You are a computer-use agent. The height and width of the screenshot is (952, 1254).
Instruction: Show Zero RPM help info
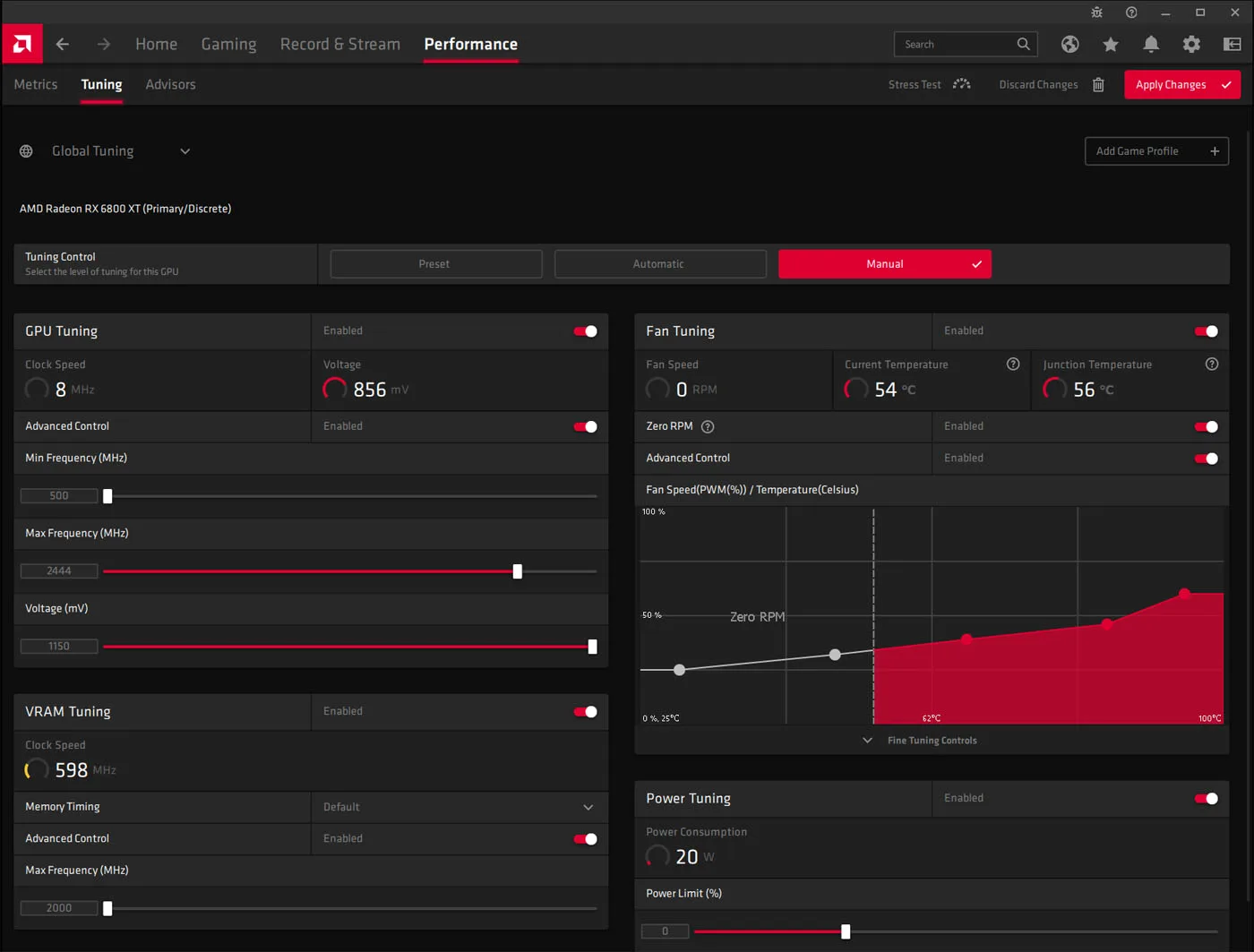pyautogui.click(x=708, y=426)
